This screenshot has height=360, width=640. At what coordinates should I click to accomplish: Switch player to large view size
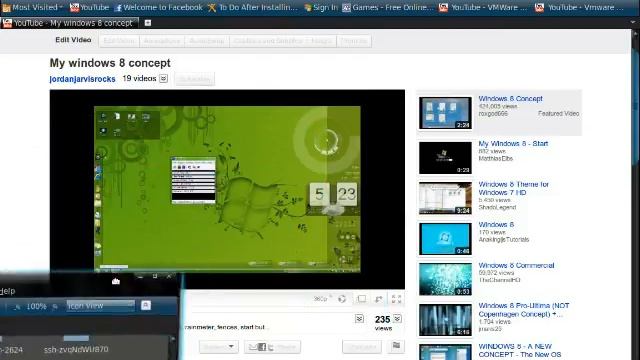point(362,299)
